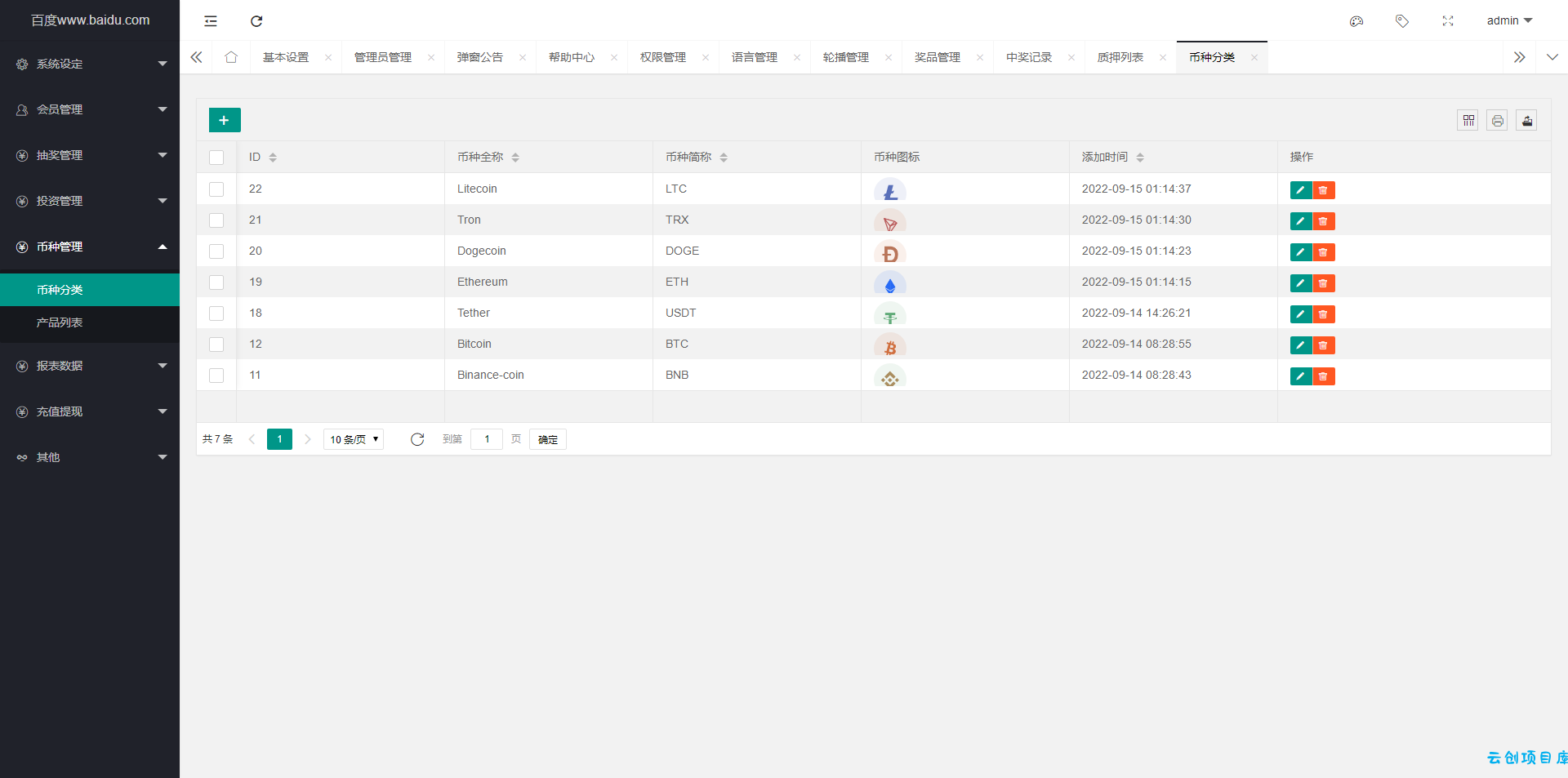This screenshot has height=778, width=1568.
Task: Open the admin user dropdown
Action: tap(1509, 20)
